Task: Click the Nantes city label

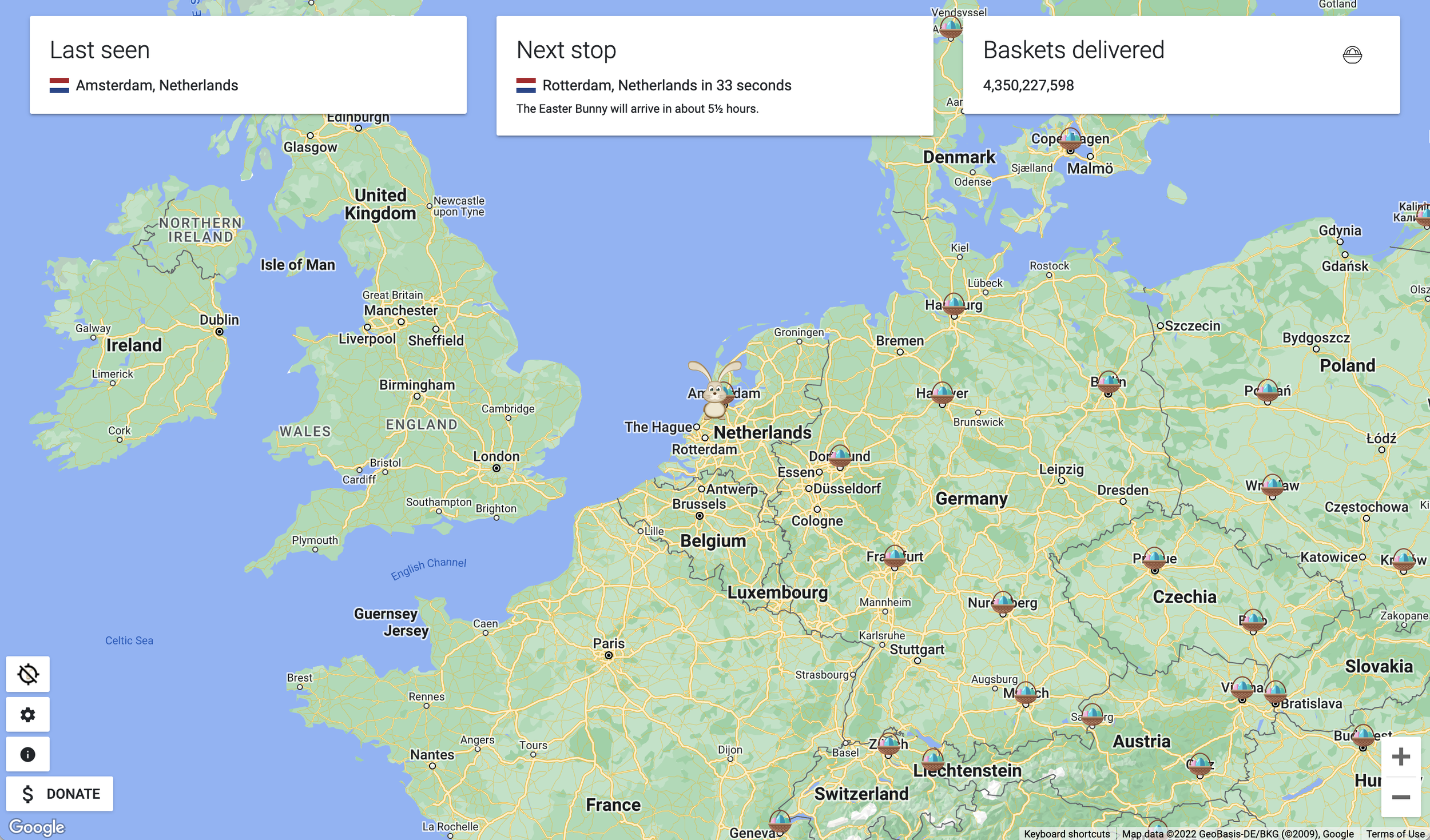Action: [x=432, y=755]
